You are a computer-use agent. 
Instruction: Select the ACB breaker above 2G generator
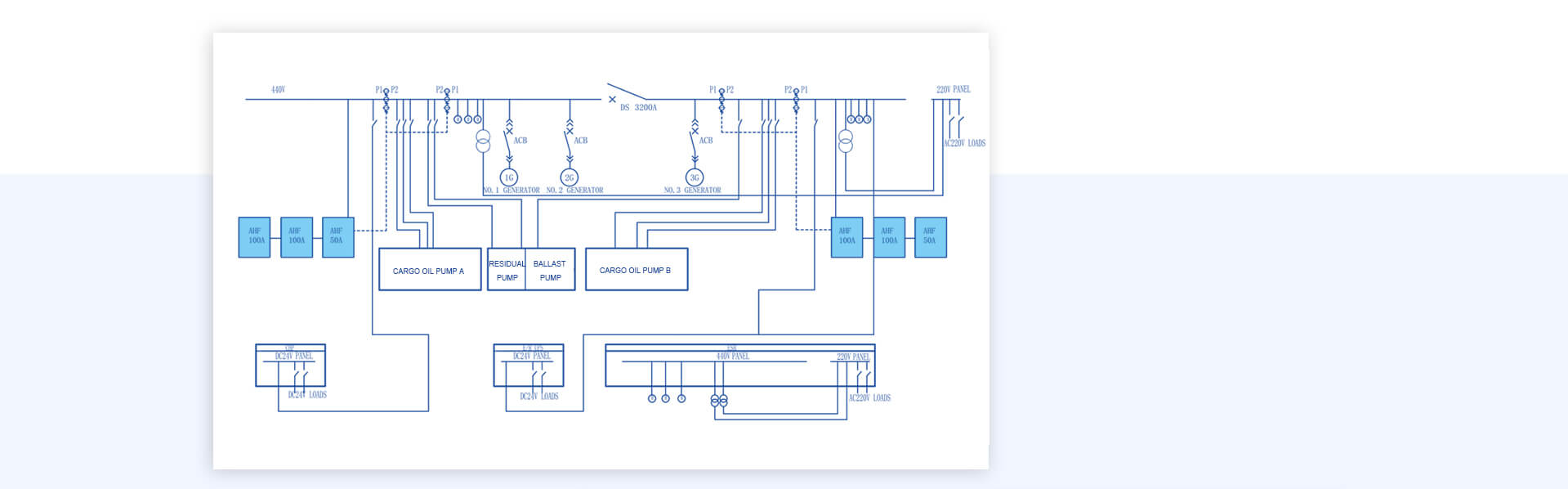570,140
